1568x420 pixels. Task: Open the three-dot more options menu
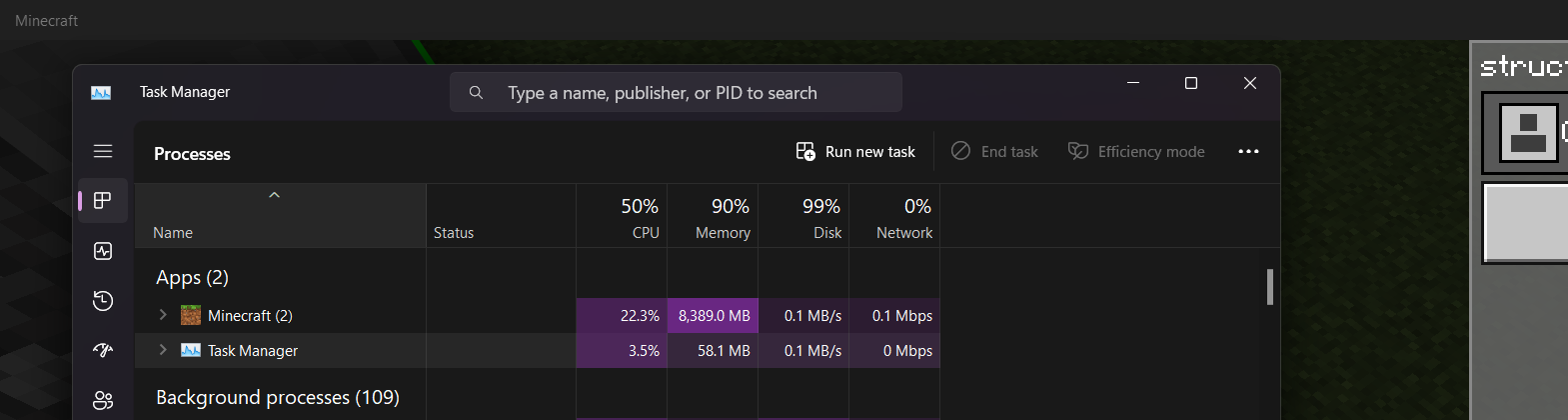pos(1248,152)
